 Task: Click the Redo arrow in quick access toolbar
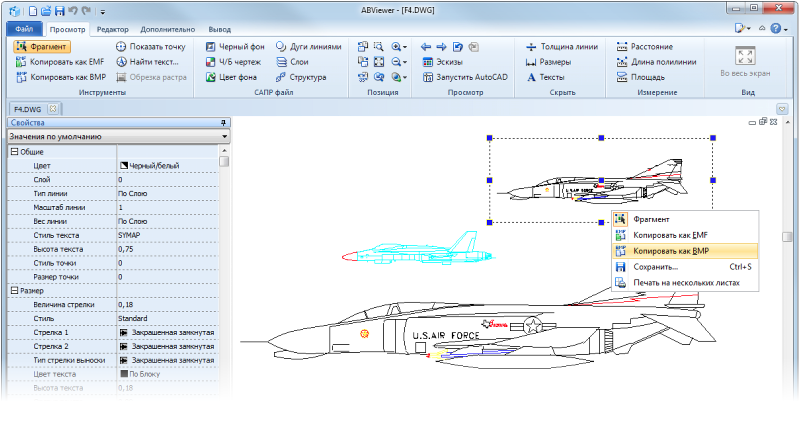pyautogui.click(x=86, y=11)
